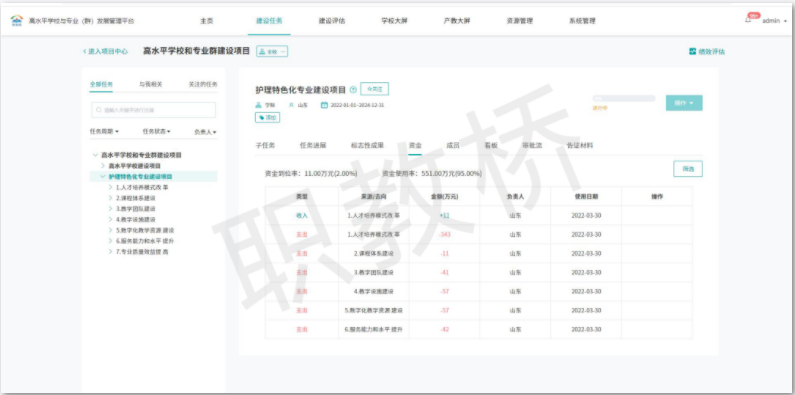Focus the task keyword search field

pos(154,110)
